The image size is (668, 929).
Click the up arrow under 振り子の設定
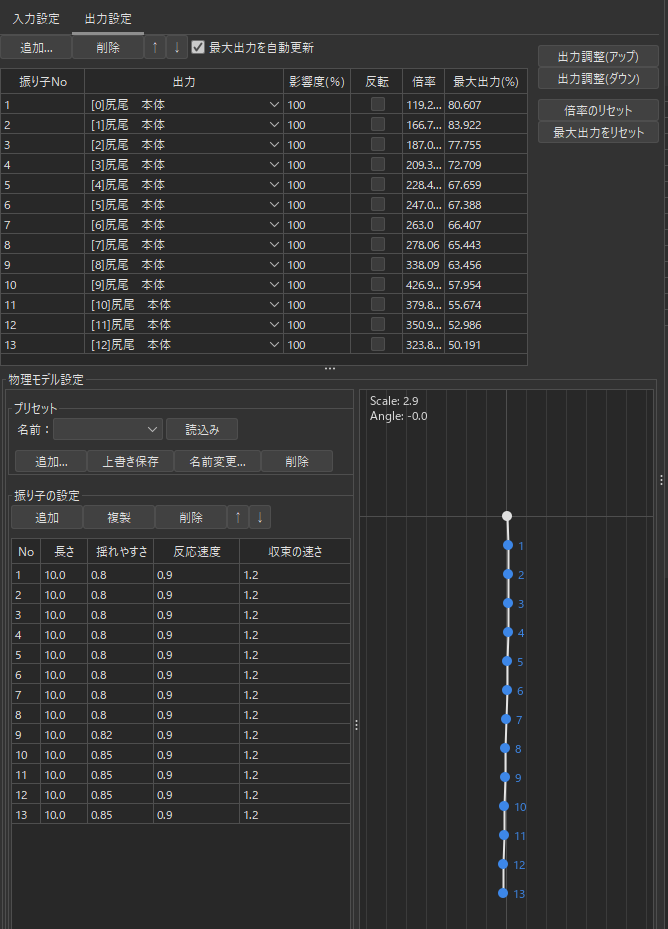(238, 517)
